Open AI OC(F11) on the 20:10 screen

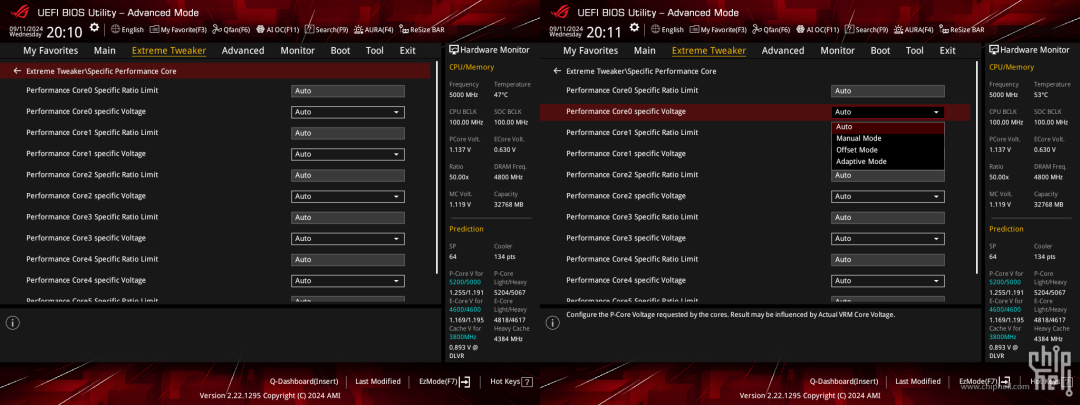[278, 30]
